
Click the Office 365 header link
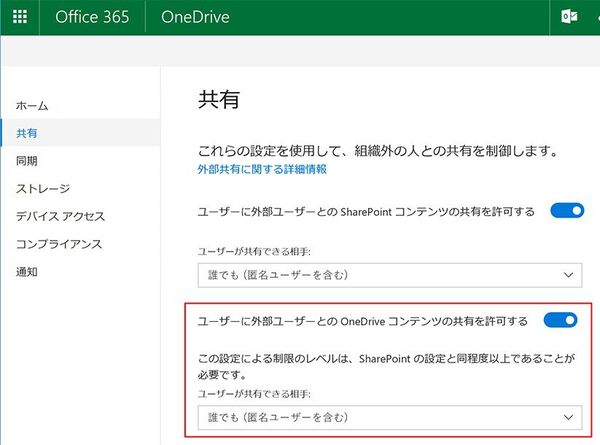92,17
